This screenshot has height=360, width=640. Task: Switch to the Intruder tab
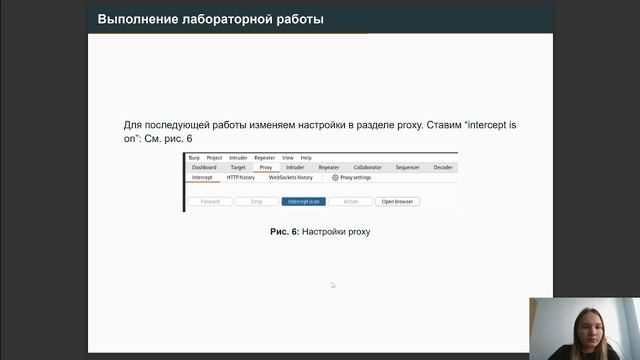click(x=295, y=167)
